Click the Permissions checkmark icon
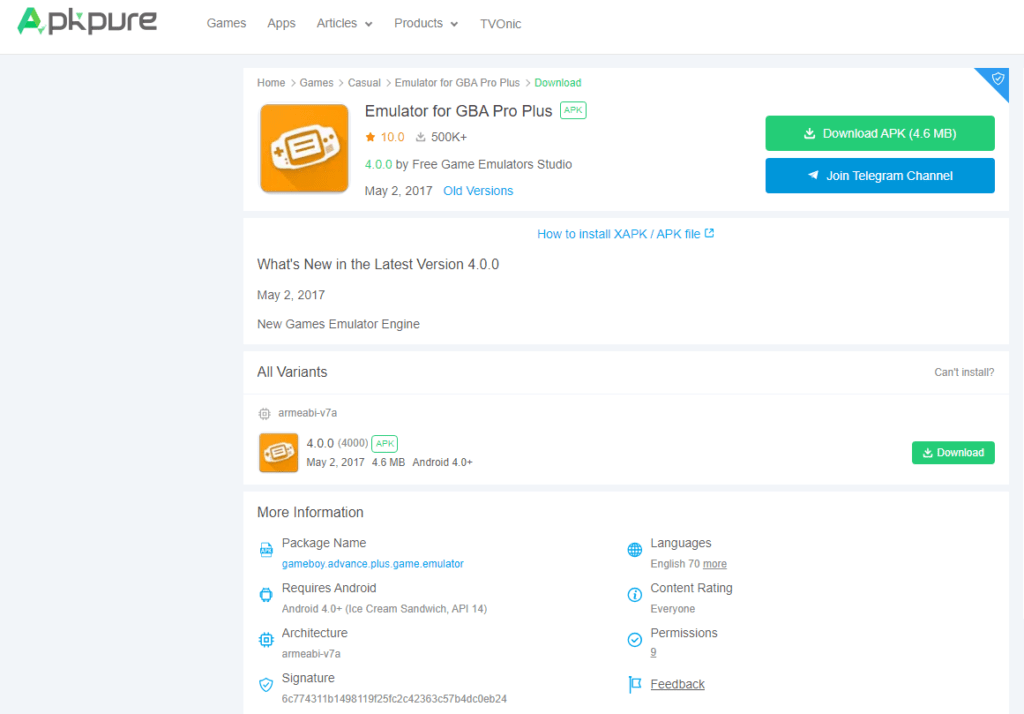 634,640
